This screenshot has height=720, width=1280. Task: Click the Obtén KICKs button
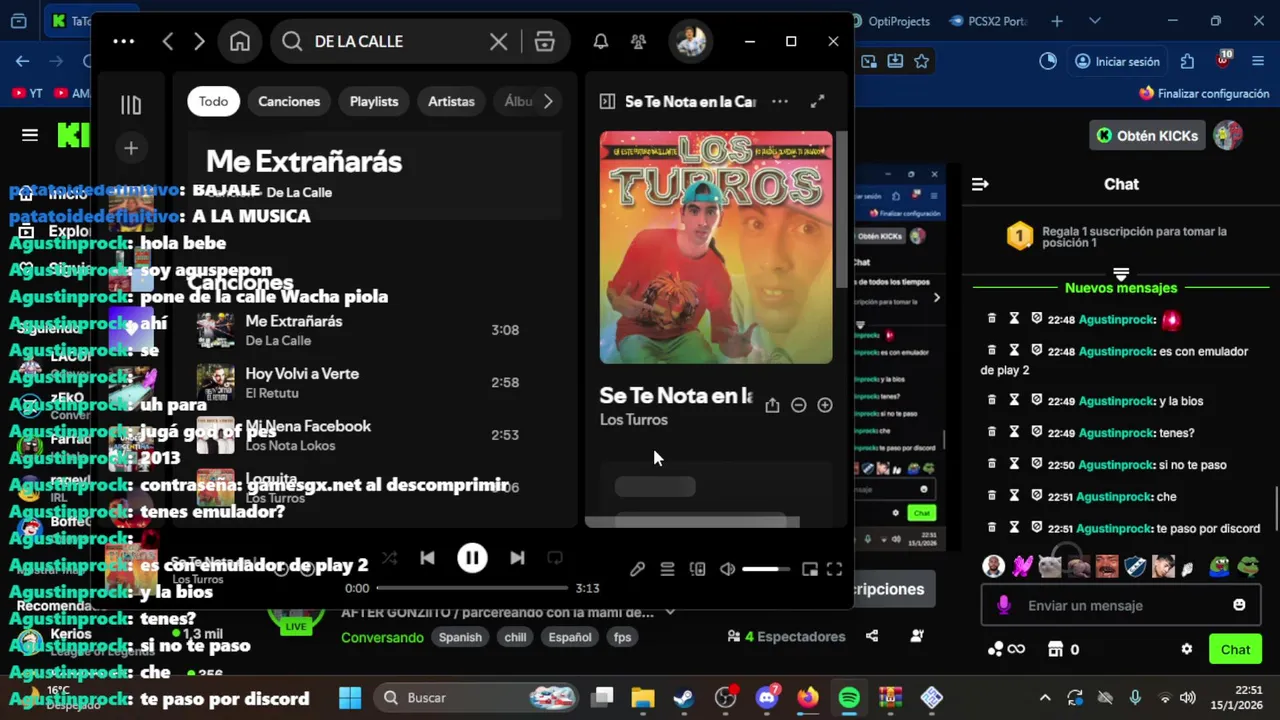tap(1147, 135)
